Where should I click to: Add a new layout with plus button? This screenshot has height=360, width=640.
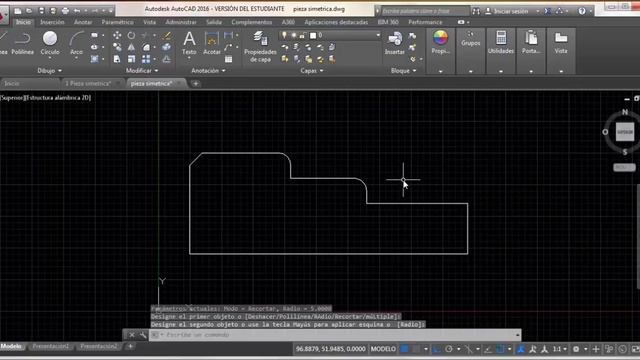(130, 347)
